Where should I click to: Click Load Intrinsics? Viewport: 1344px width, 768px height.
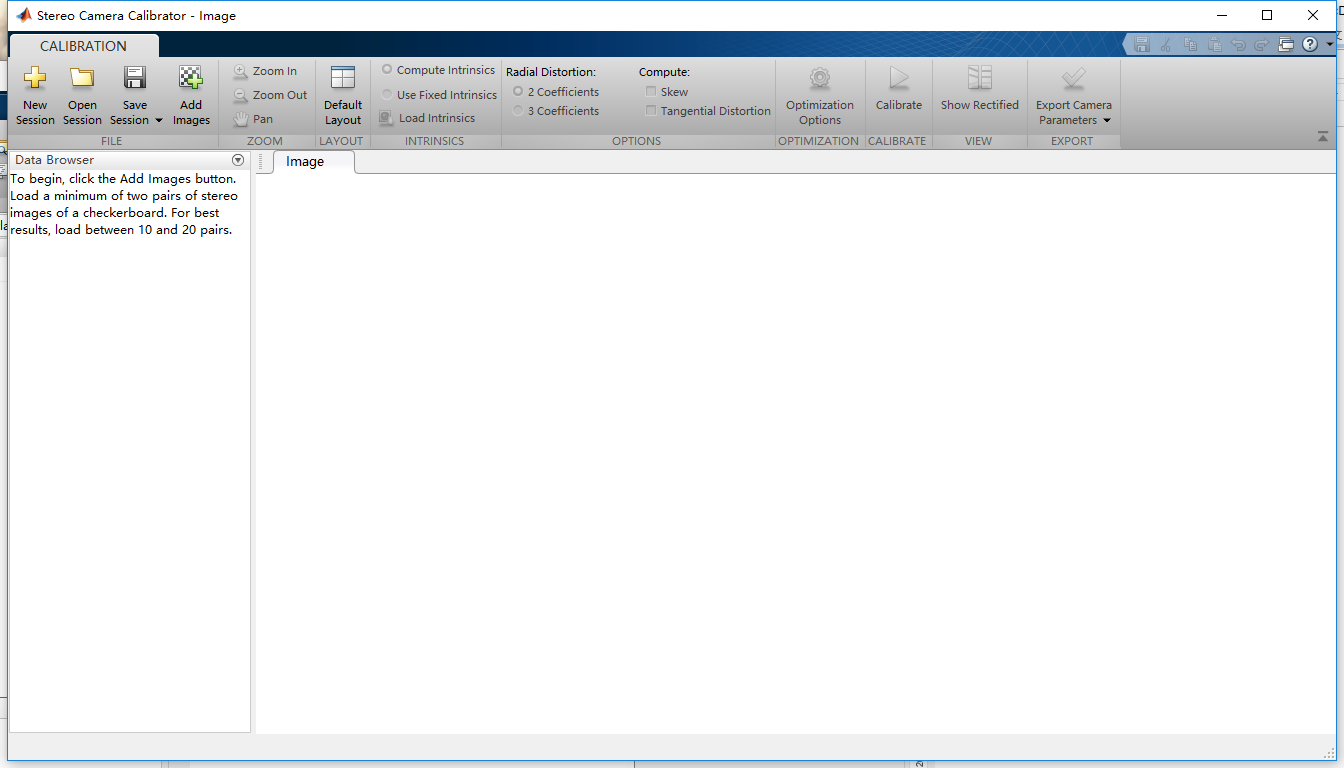click(429, 117)
